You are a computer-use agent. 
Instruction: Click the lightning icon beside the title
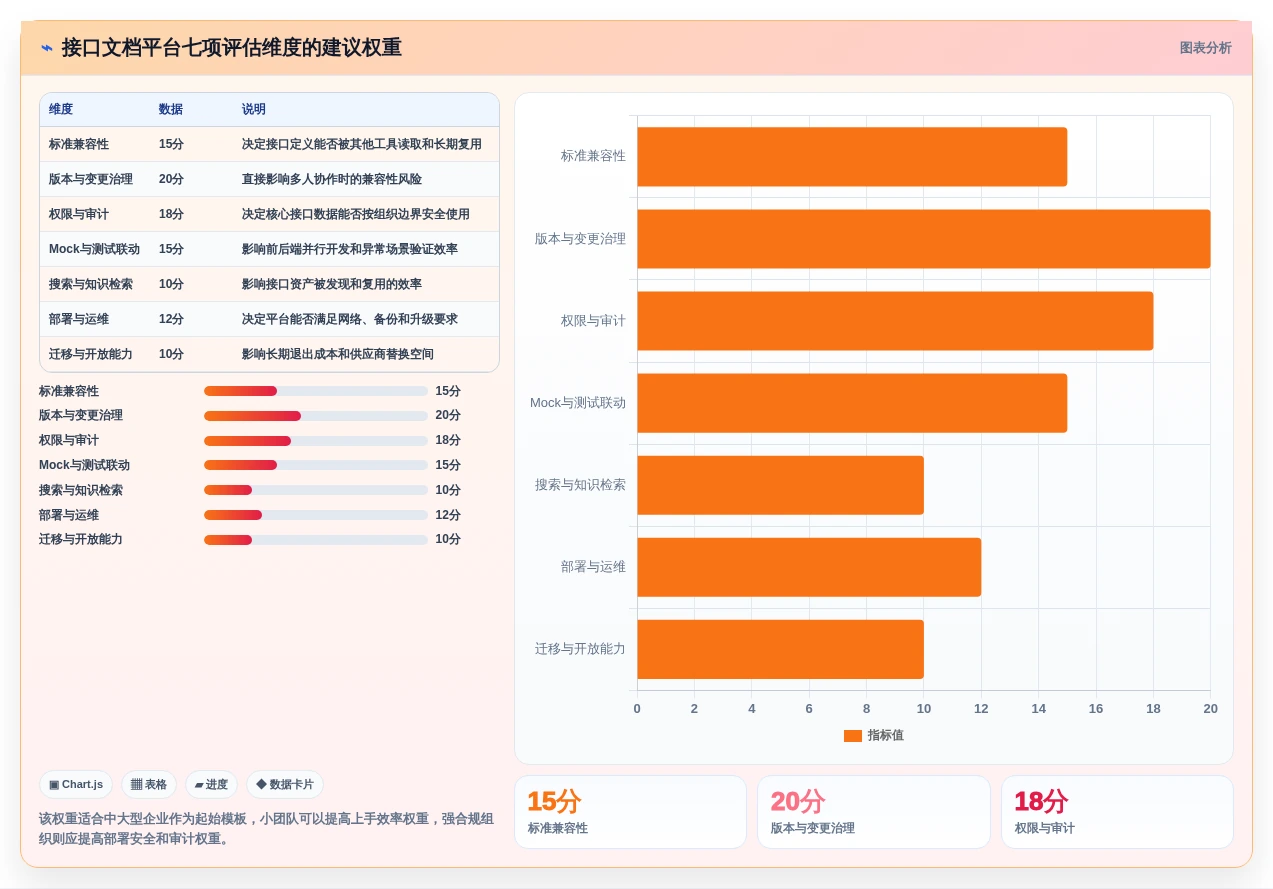point(46,48)
